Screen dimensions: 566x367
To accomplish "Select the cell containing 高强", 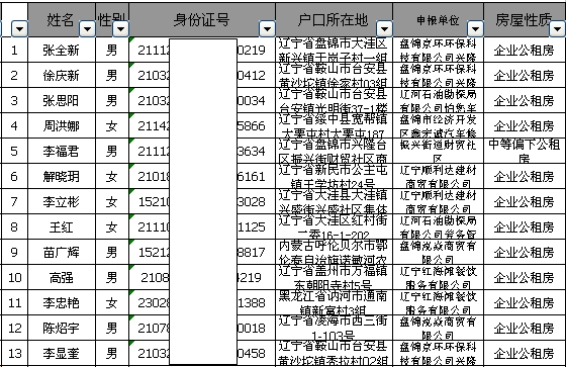I will pyautogui.click(x=61, y=277).
